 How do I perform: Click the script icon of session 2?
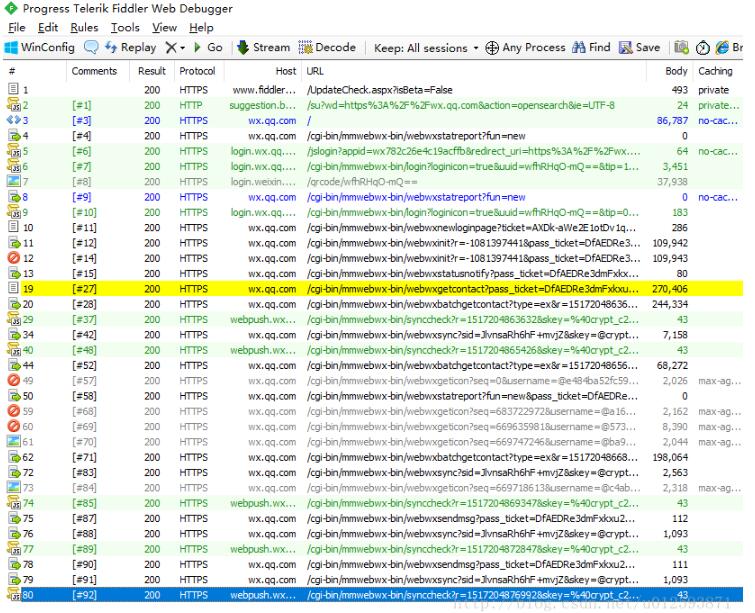[x=13, y=104]
